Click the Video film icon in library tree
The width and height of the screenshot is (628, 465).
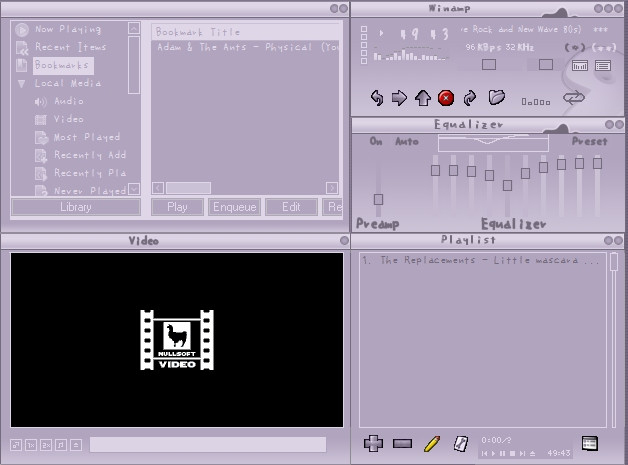point(40,120)
